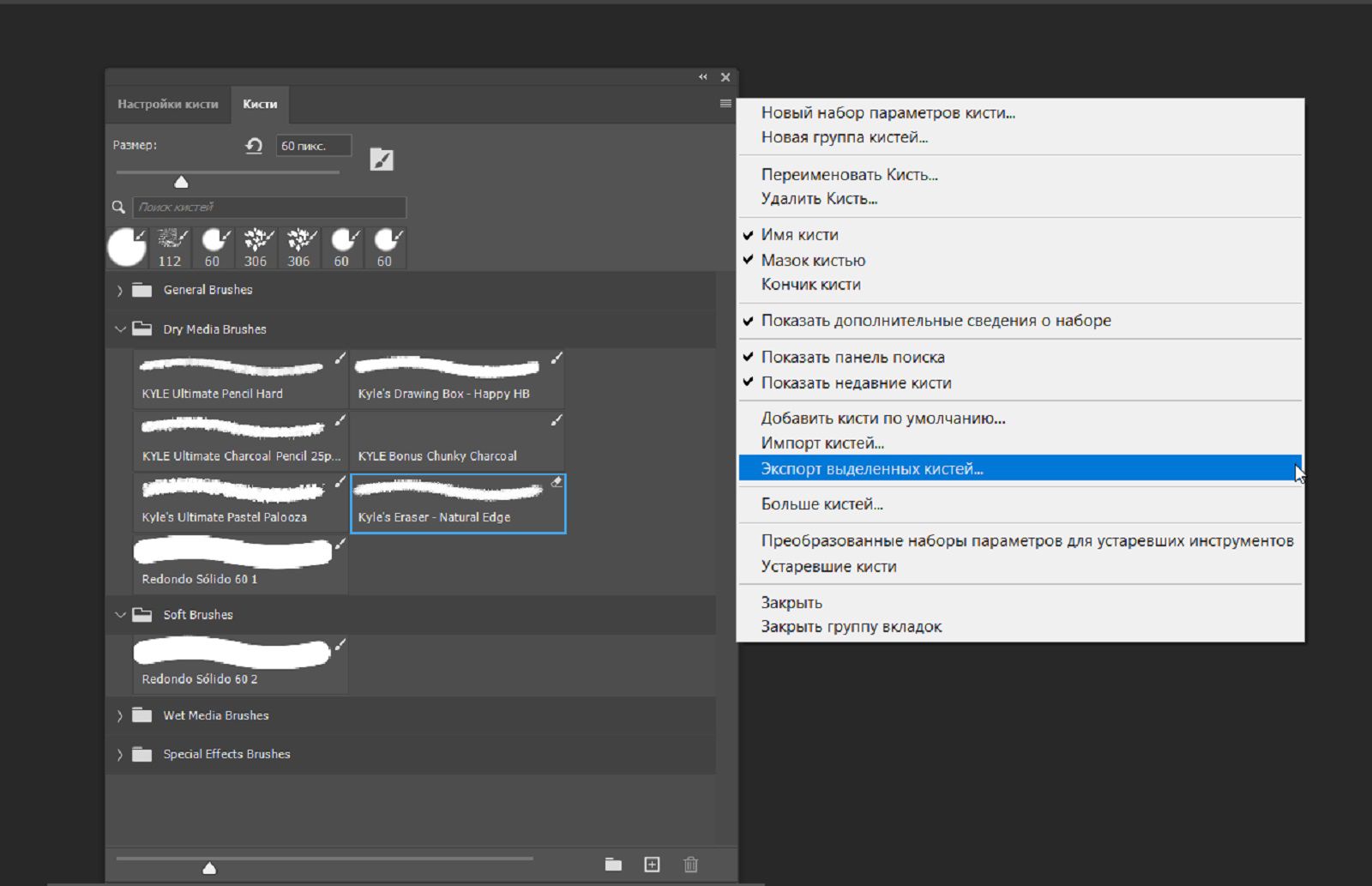
Task: Toggle 'Мазок кистью' display option
Action: 813,260
